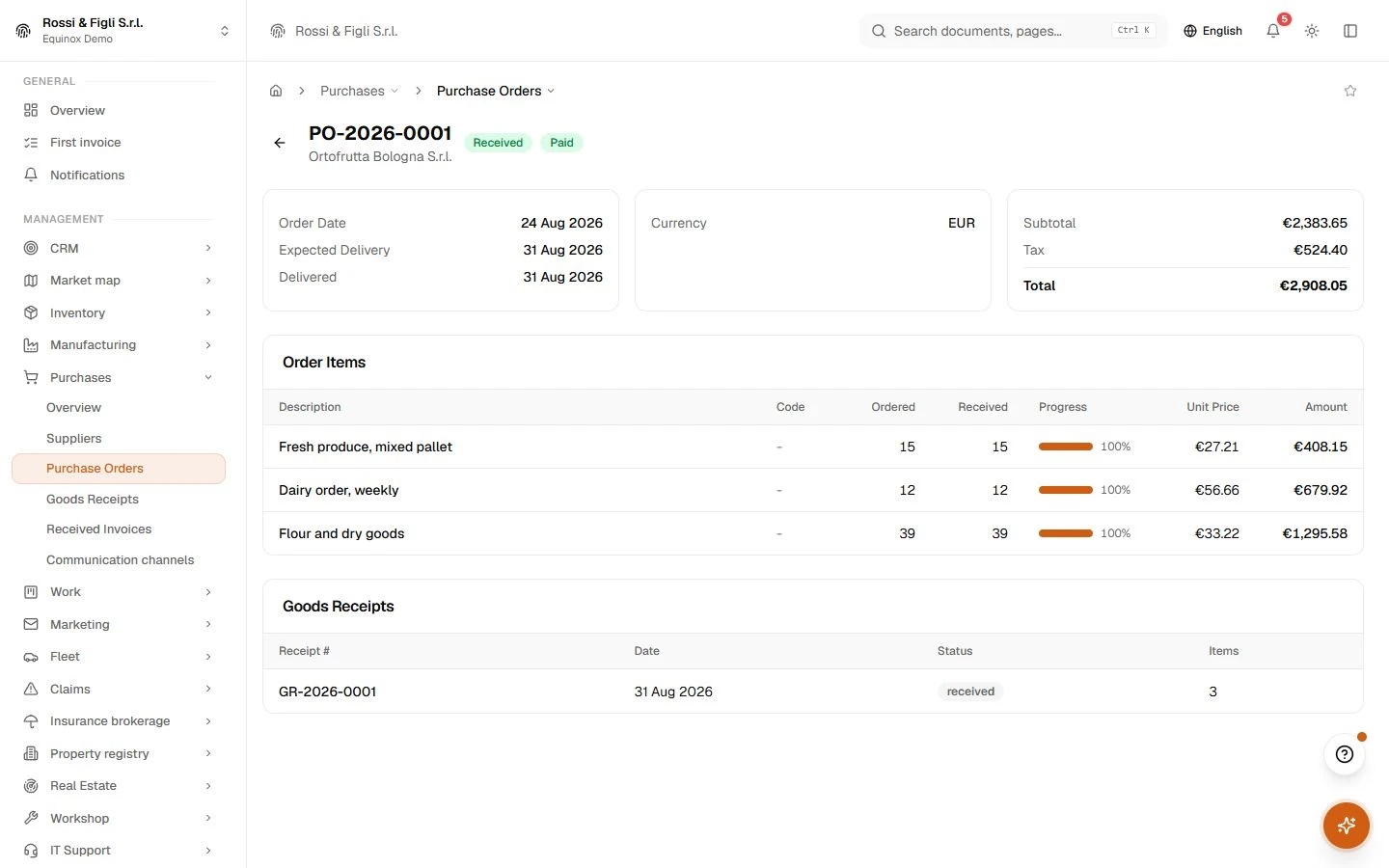Click the Search documents, pages field
This screenshot has width=1389, height=868.
pos(1013,31)
